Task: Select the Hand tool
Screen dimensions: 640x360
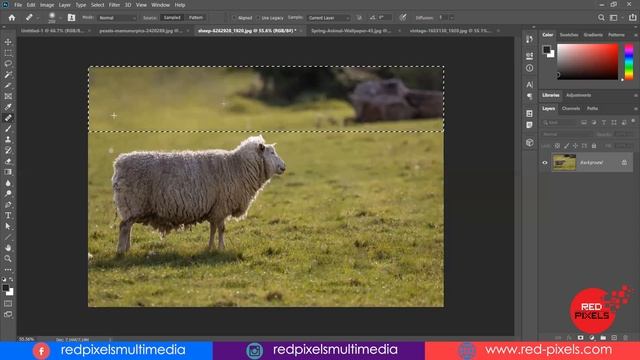Action: point(8,248)
